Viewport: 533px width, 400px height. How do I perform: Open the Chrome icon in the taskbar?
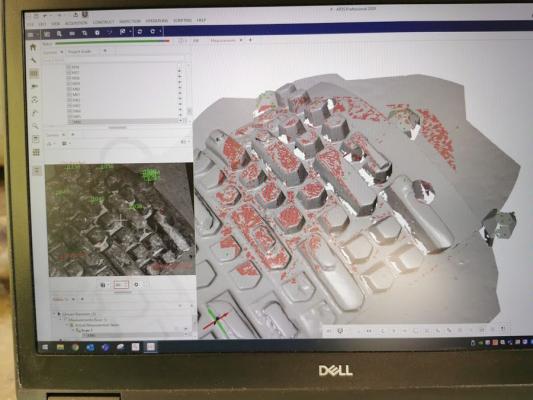coord(75,347)
